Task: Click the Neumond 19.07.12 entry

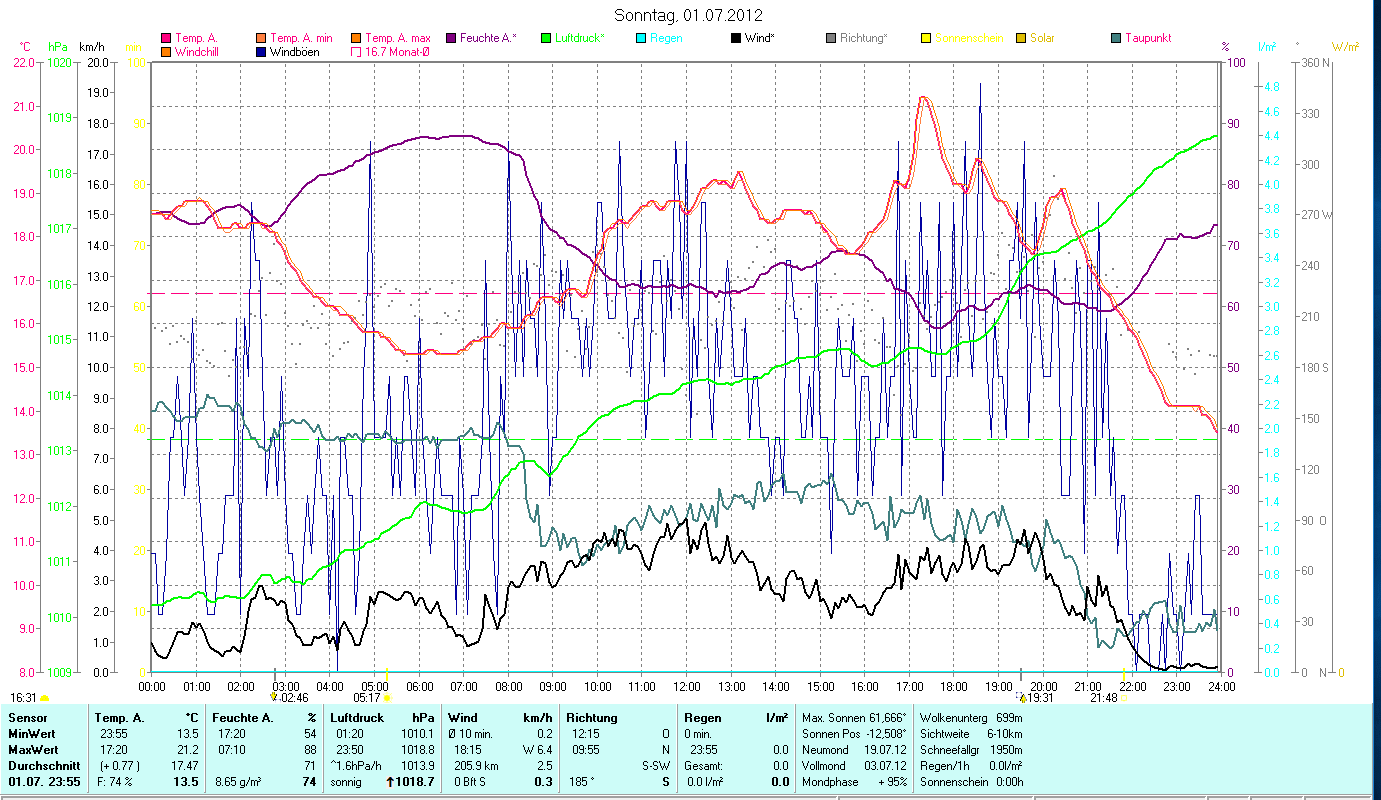Action: (855, 750)
